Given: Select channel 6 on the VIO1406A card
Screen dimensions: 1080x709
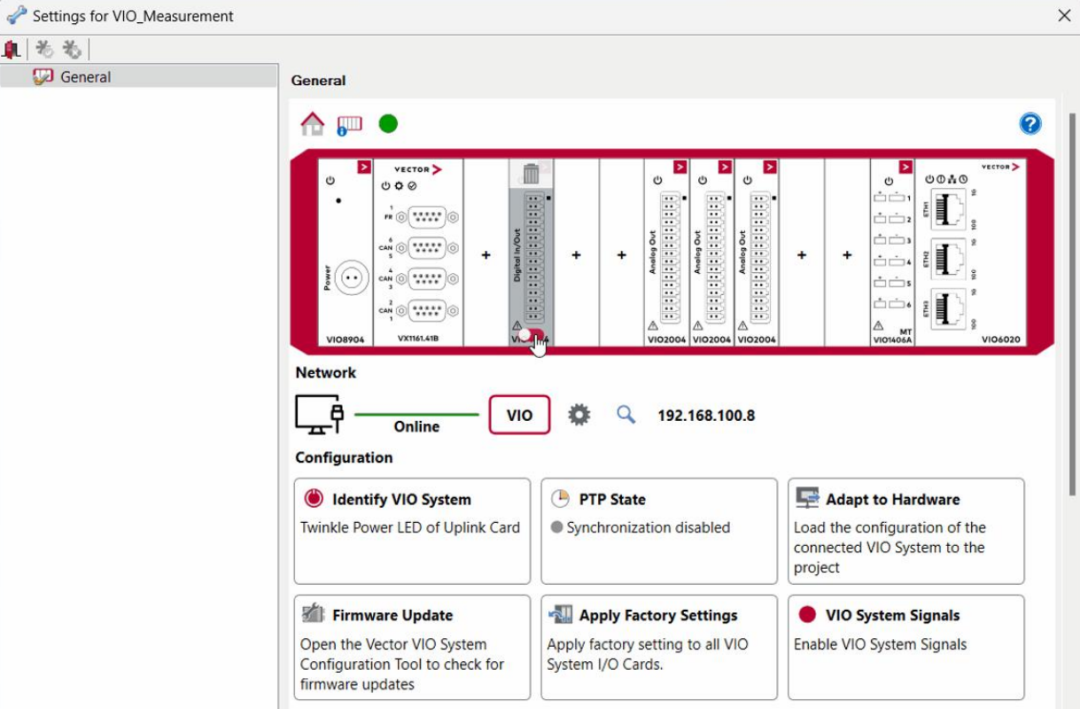Looking at the screenshot, I should [x=893, y=304].
